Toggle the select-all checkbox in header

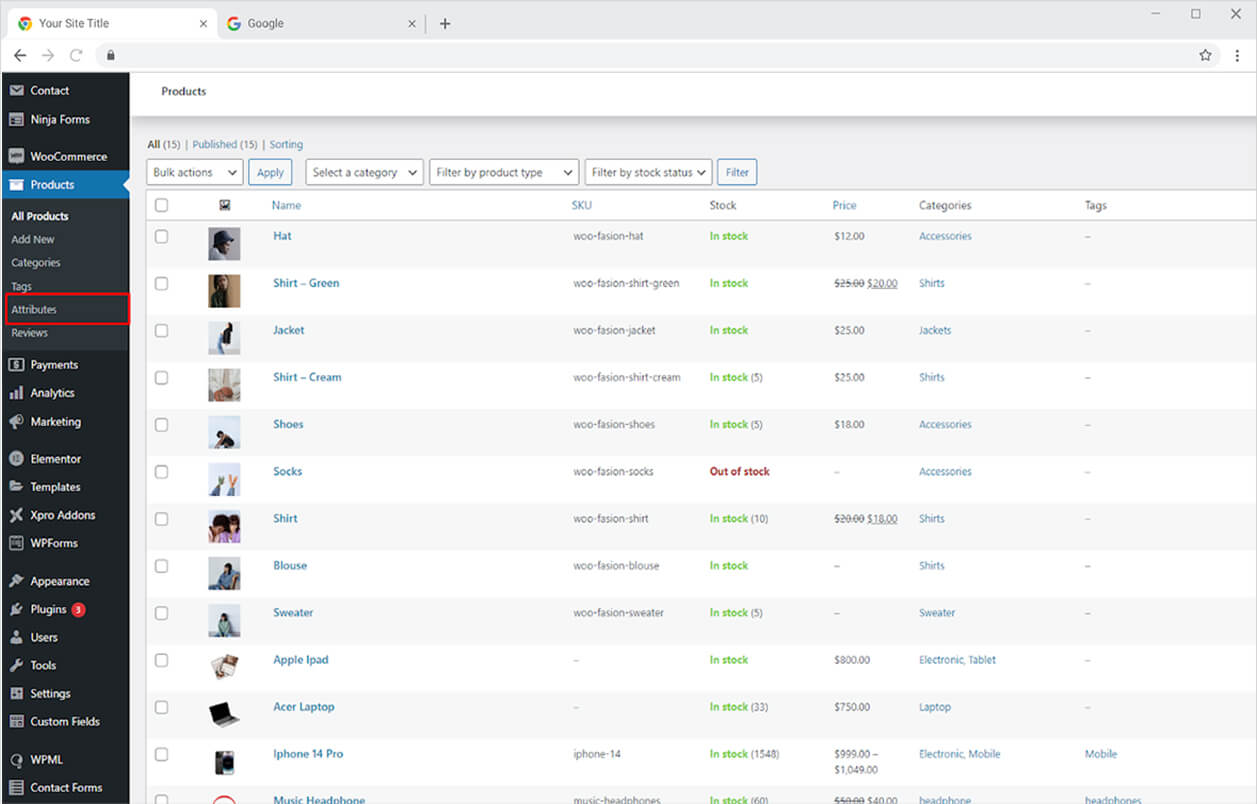point(161,205)
